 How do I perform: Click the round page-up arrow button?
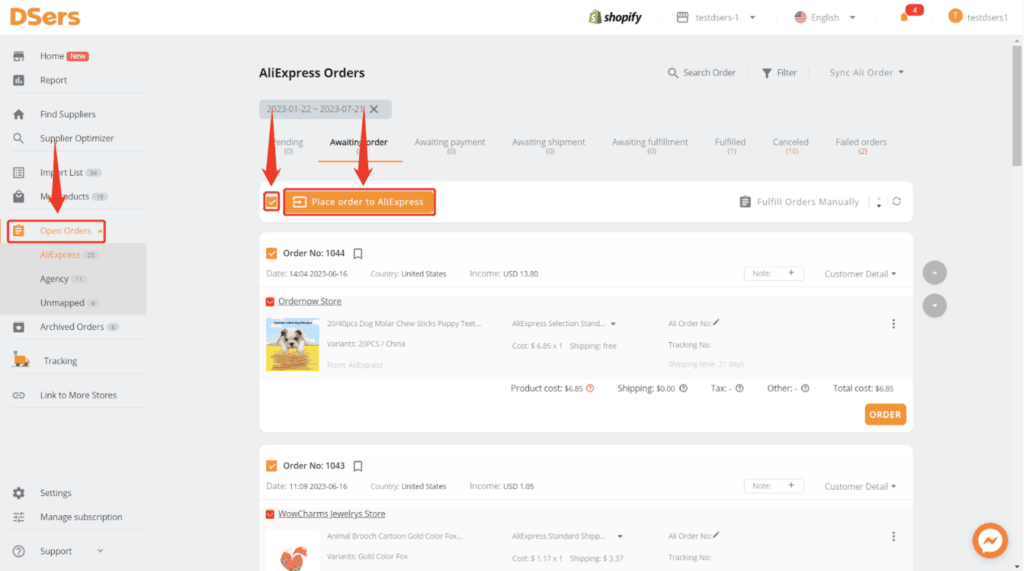(935, 272)
